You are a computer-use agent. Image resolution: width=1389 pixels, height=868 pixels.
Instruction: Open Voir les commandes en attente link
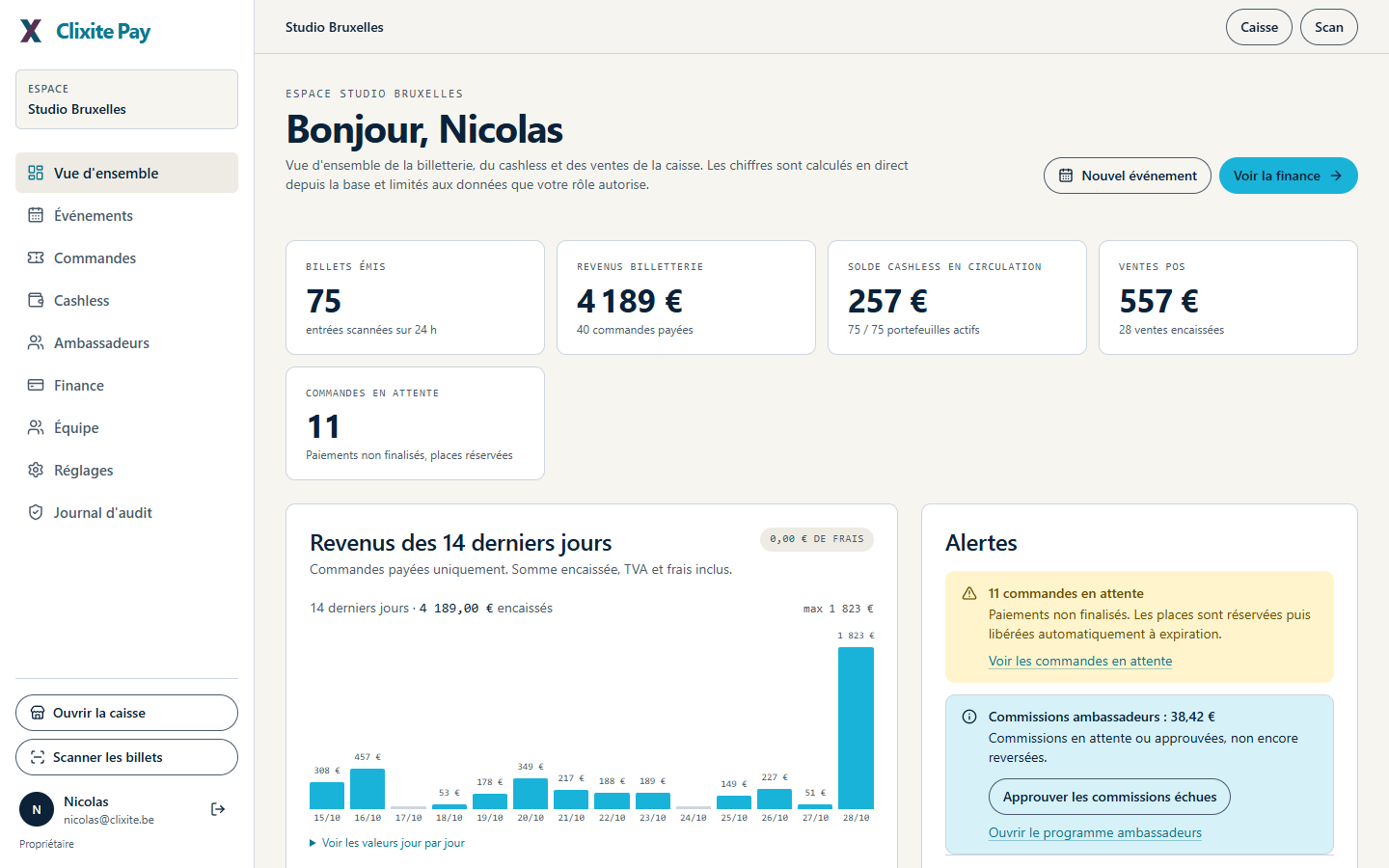(x=1080, y=661)
